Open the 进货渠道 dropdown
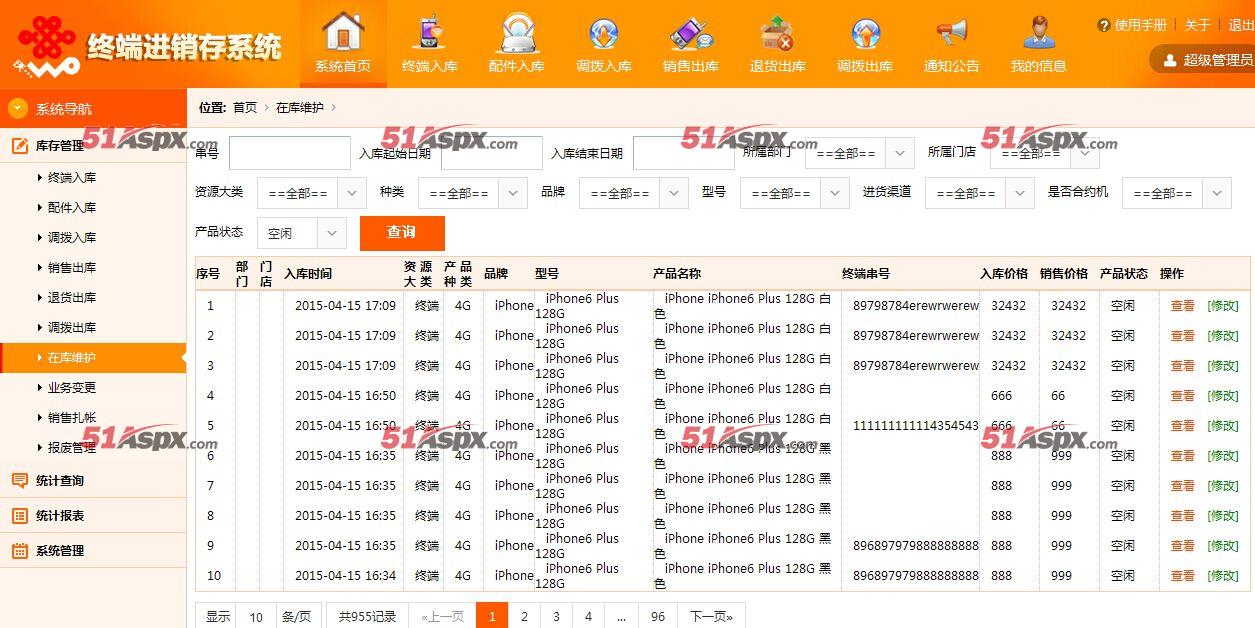This screenshot has width=1255, height=628. 979,193
